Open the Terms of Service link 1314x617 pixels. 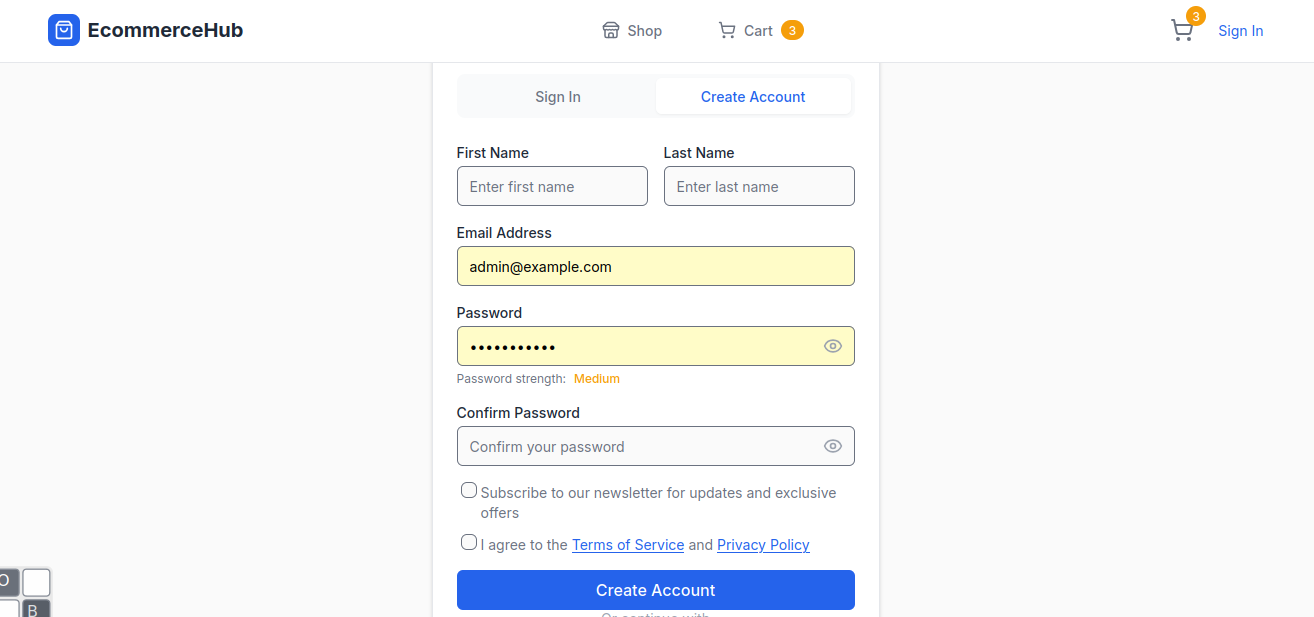pyautogui.click(x=628, y=545)
